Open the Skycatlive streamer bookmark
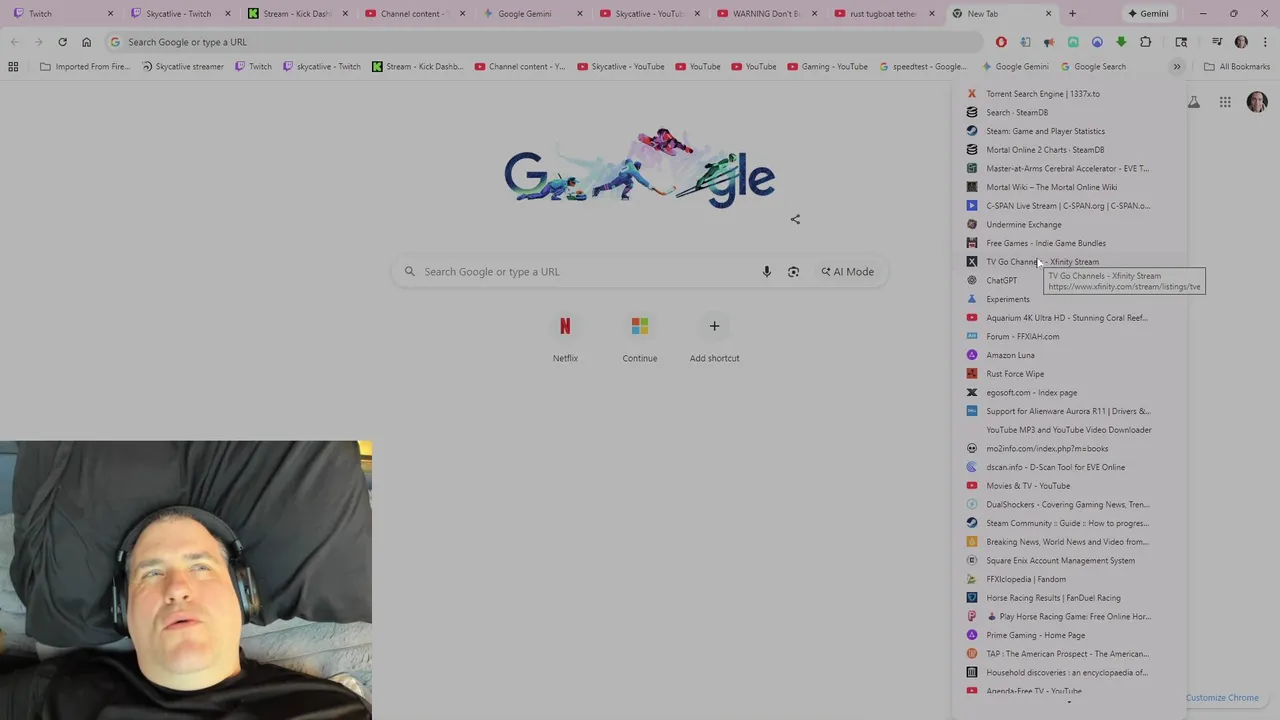Image resolution: width=1280 pixels, height=720 pixels. click(183, 67)
